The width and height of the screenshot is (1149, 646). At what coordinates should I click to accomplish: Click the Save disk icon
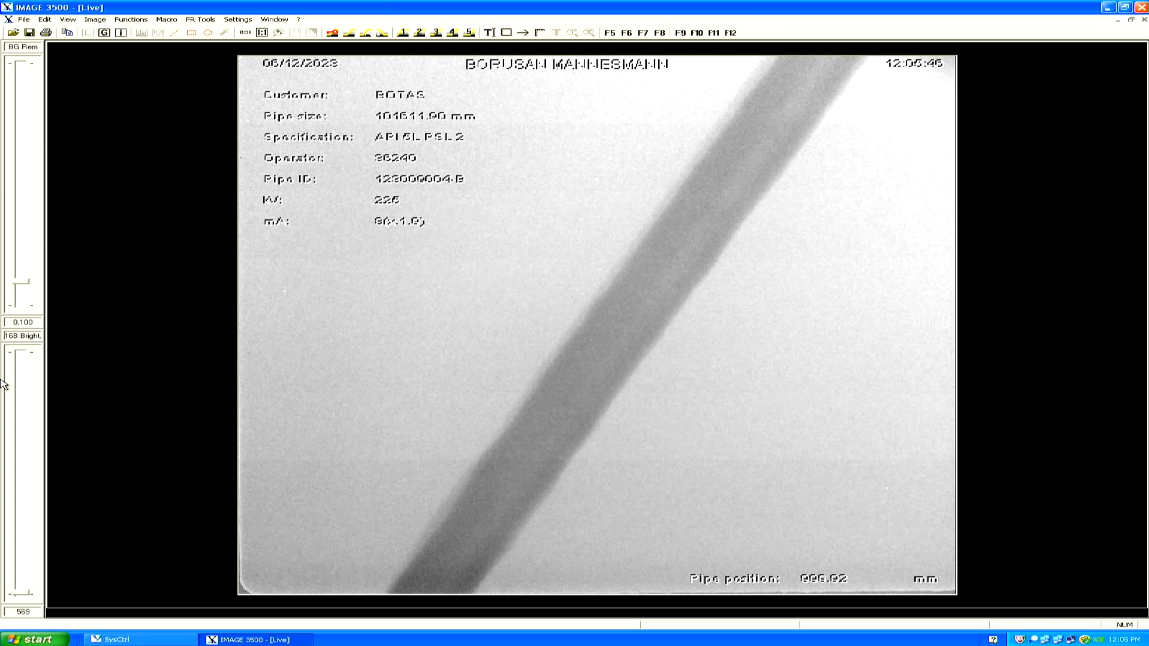tap(29, 33)
